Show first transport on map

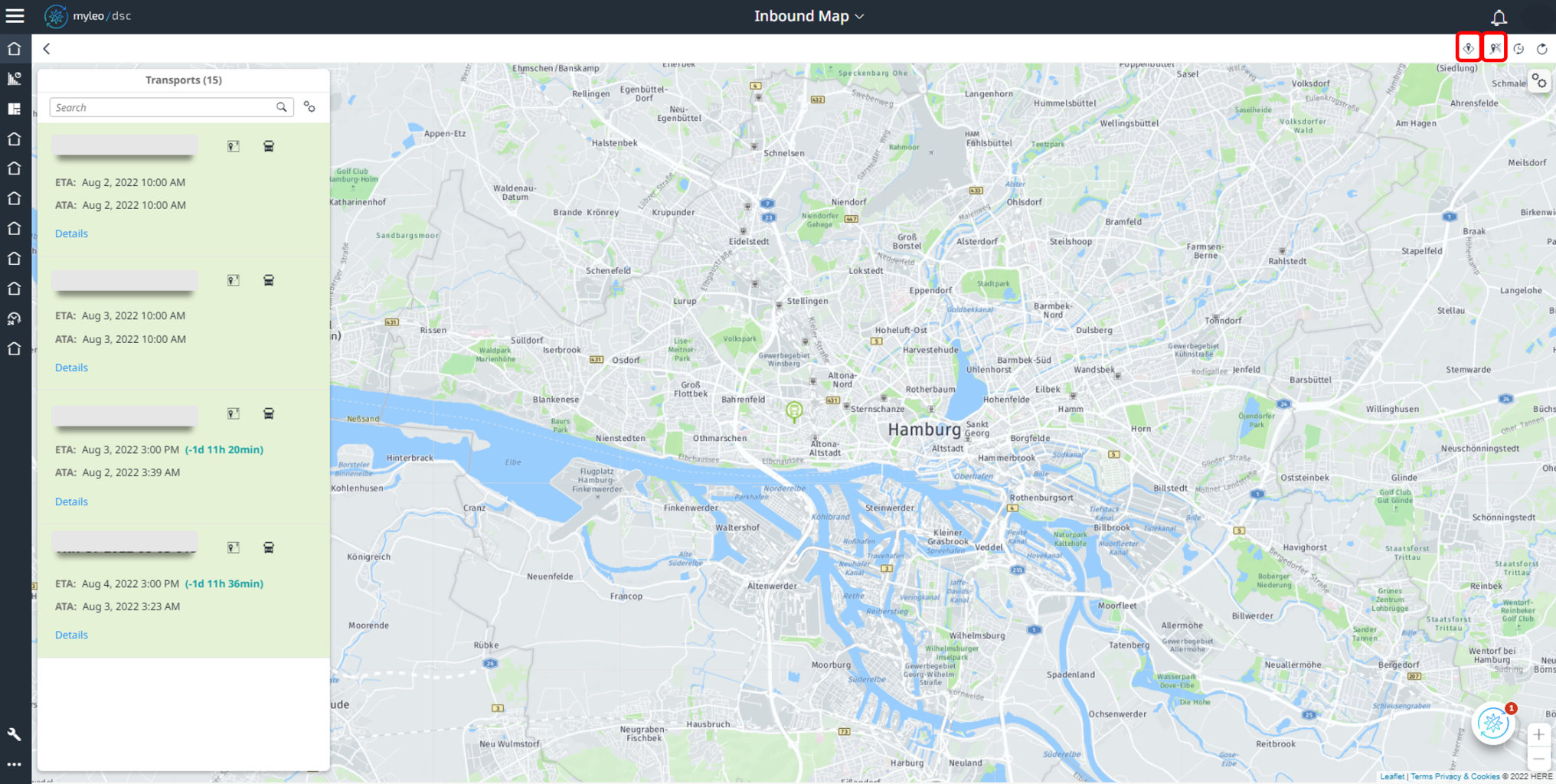click(234, 146)
